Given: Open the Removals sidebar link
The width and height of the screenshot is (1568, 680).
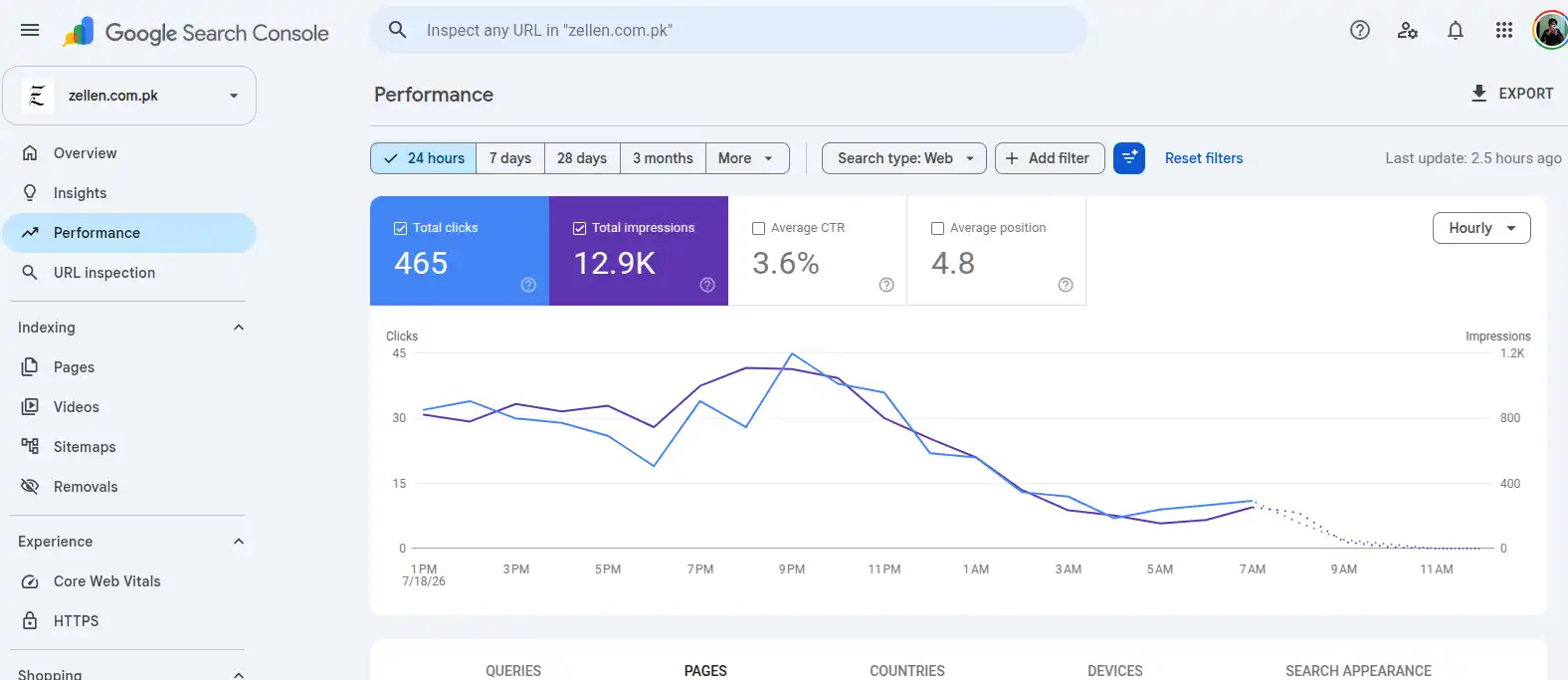Looking at the screenshot, I should (129, 487).
